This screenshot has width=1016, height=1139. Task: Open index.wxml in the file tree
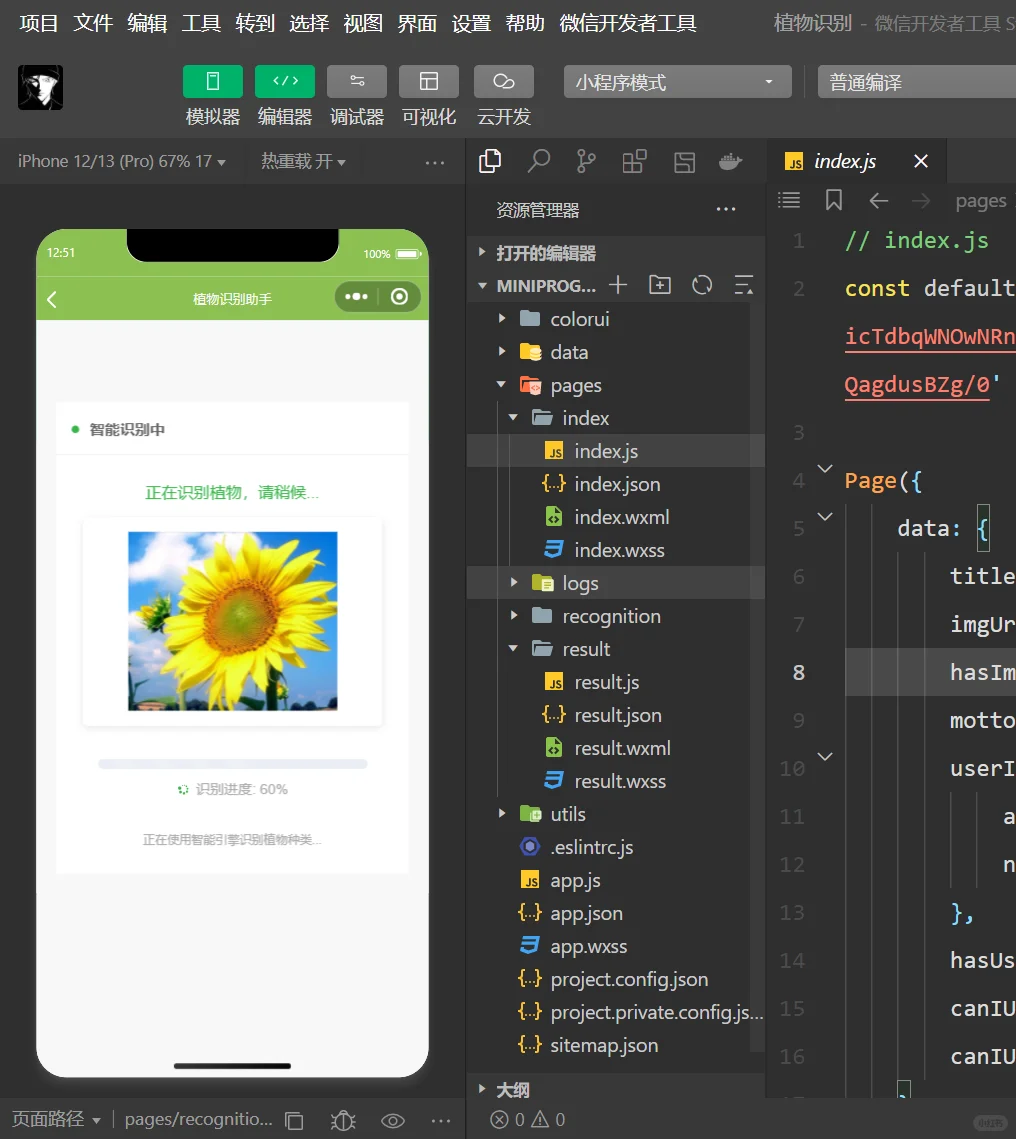pos(616,517)
